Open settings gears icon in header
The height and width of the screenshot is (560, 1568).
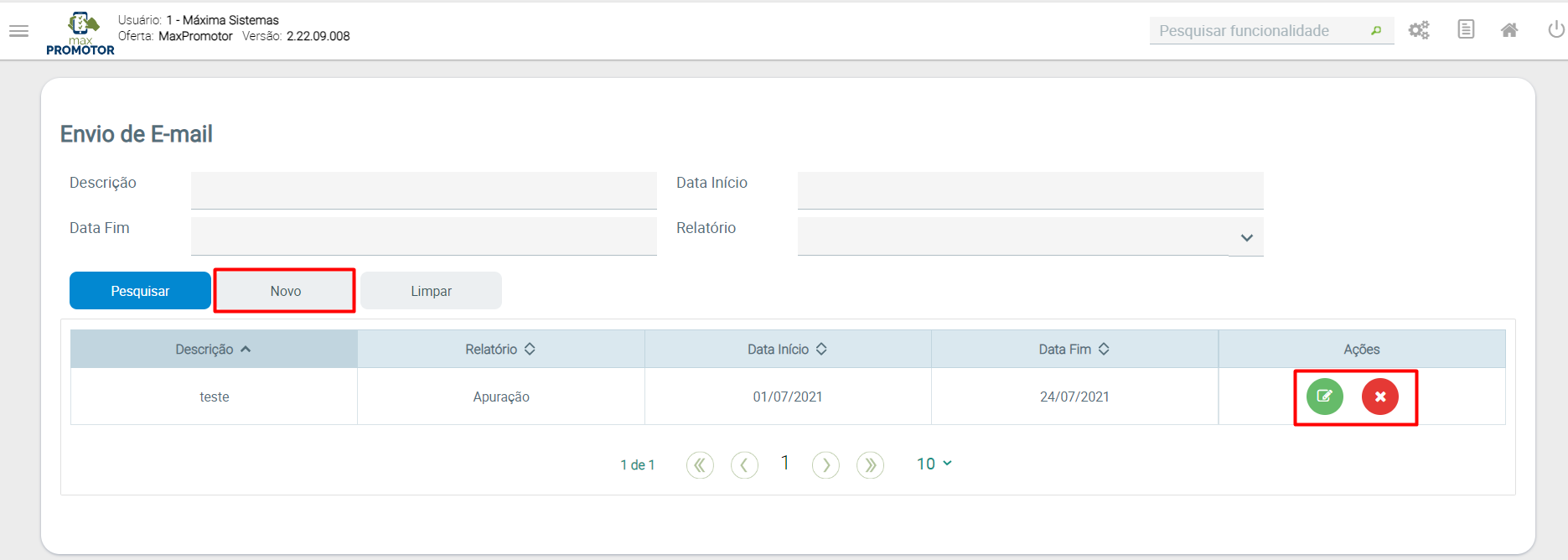click(x=1419, y=31)
